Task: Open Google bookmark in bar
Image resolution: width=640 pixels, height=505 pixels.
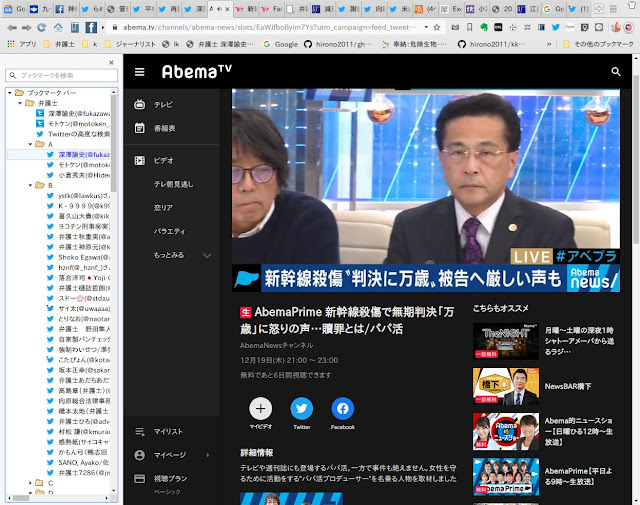Action: pyautogui.click(x=281, y=44)
